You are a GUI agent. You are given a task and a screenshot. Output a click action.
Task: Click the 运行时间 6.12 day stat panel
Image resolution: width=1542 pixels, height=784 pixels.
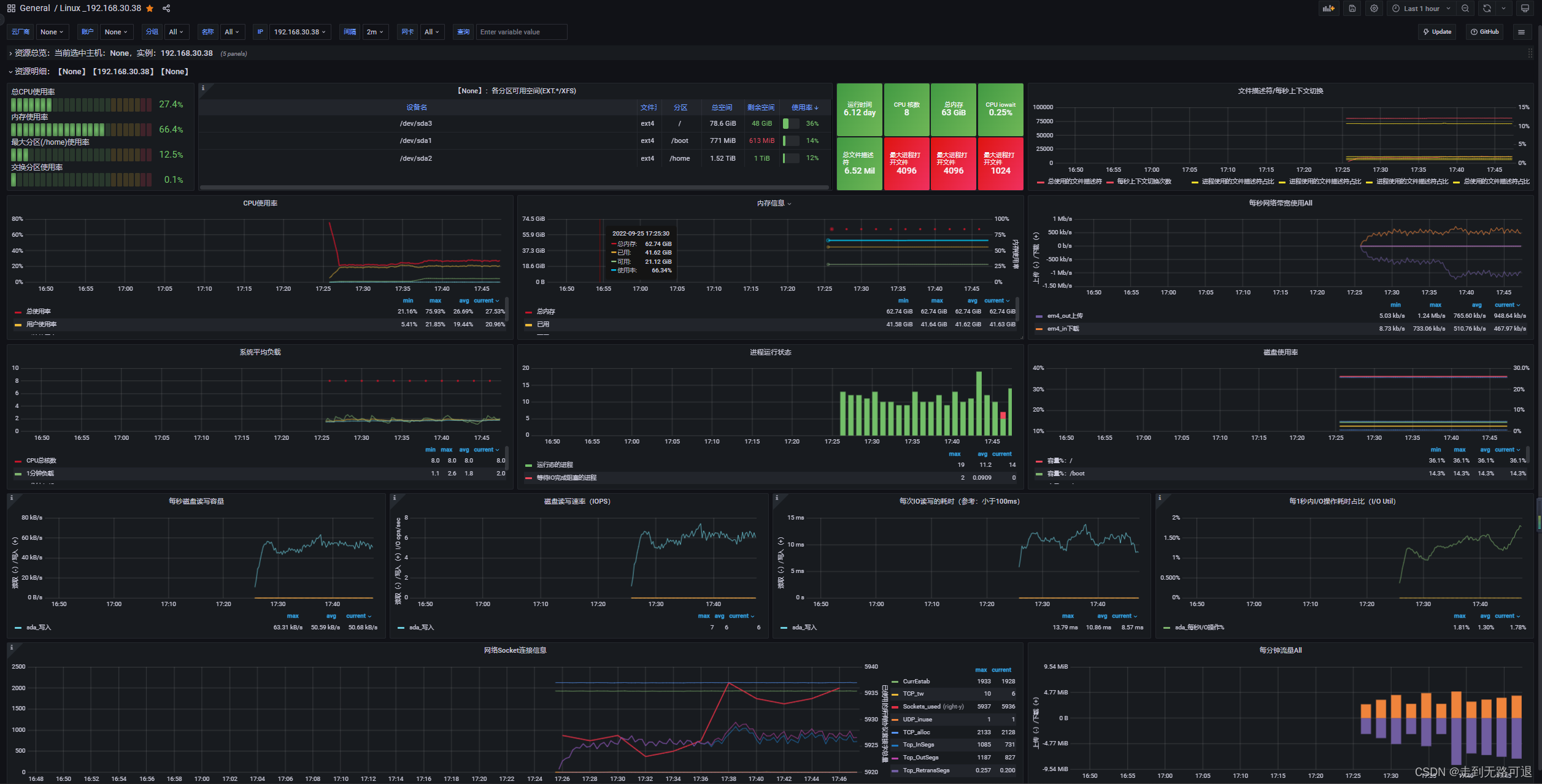tap(860, 109)
